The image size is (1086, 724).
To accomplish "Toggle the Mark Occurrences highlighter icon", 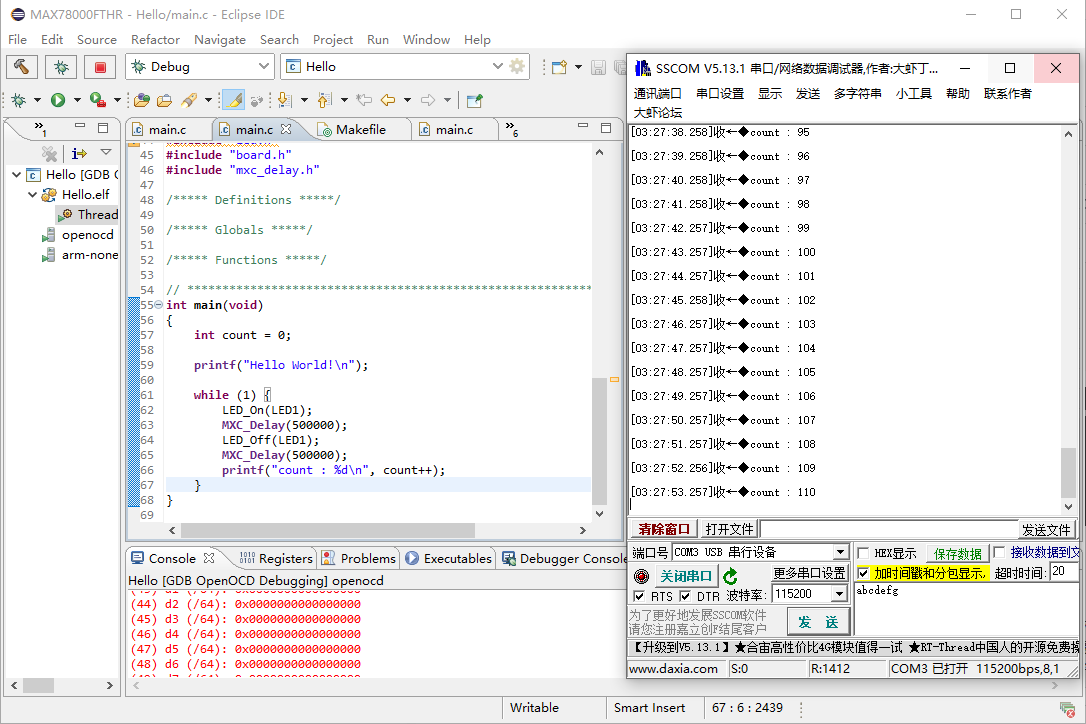I will point(234,100).
